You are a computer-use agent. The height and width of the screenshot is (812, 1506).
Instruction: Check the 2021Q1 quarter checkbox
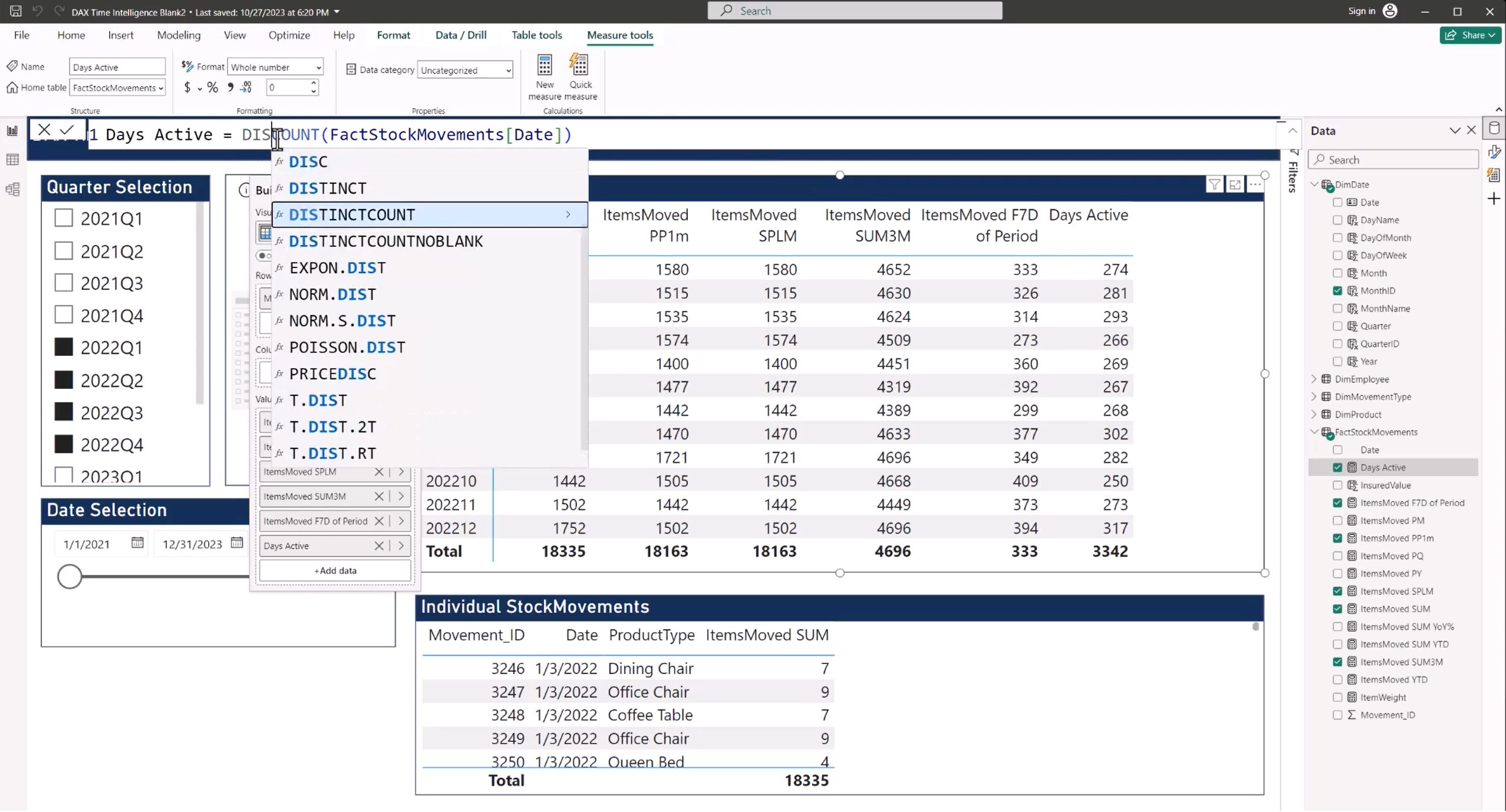pos(64,218)
